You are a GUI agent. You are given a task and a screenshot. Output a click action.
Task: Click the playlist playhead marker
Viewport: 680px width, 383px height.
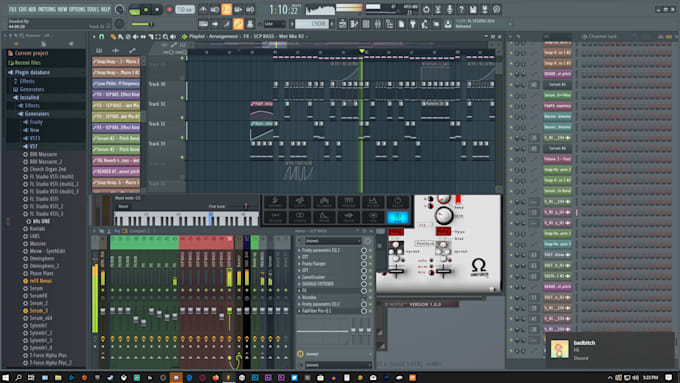[x=362, y=52]
